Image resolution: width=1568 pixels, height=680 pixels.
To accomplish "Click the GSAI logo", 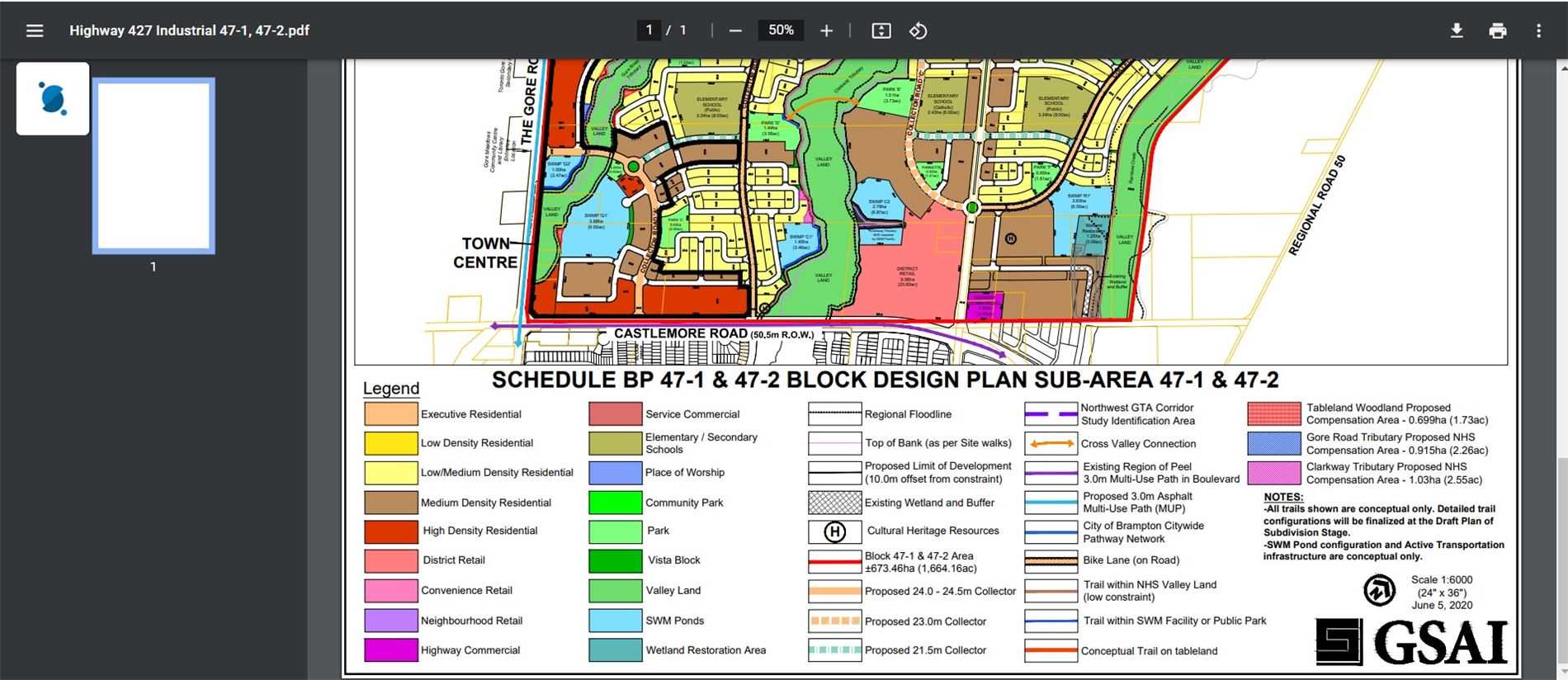I will [1411, 642].
